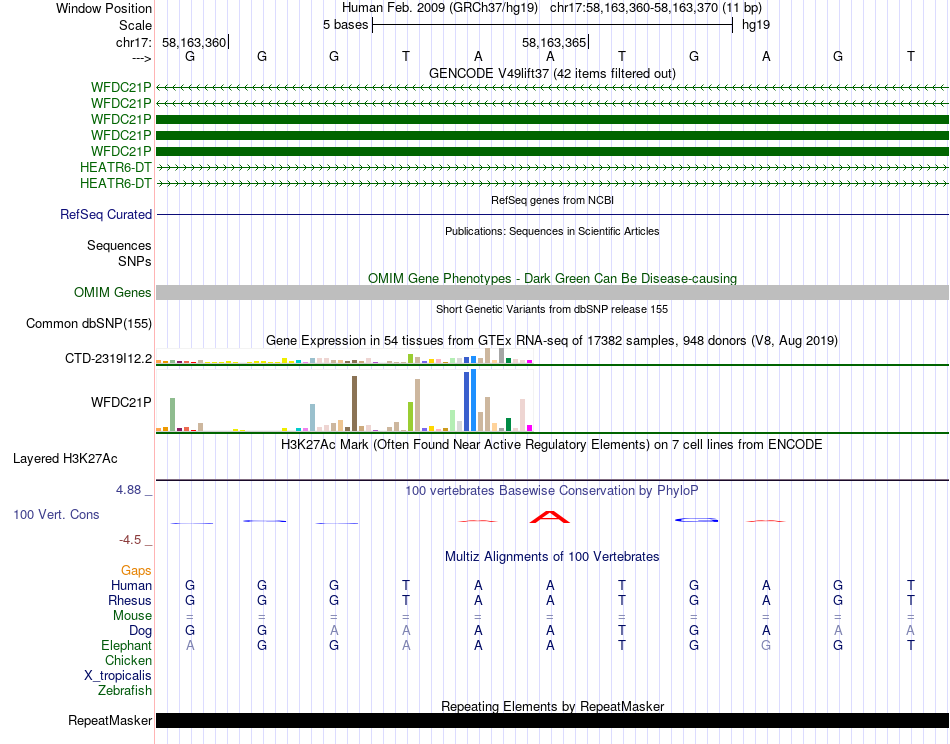The width and height of the screenshot is (950, 744).
Task: Click the thick blue PhyloP conservation mark
Action: [x=697, y=520]
